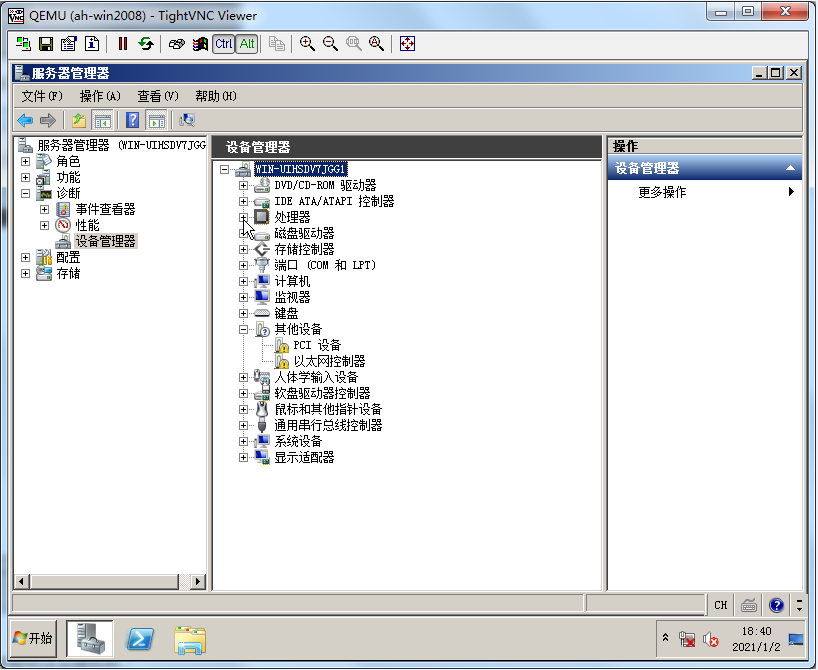Open PowerShell from the taskbar
818x670 pixels.
coord(140,638)
